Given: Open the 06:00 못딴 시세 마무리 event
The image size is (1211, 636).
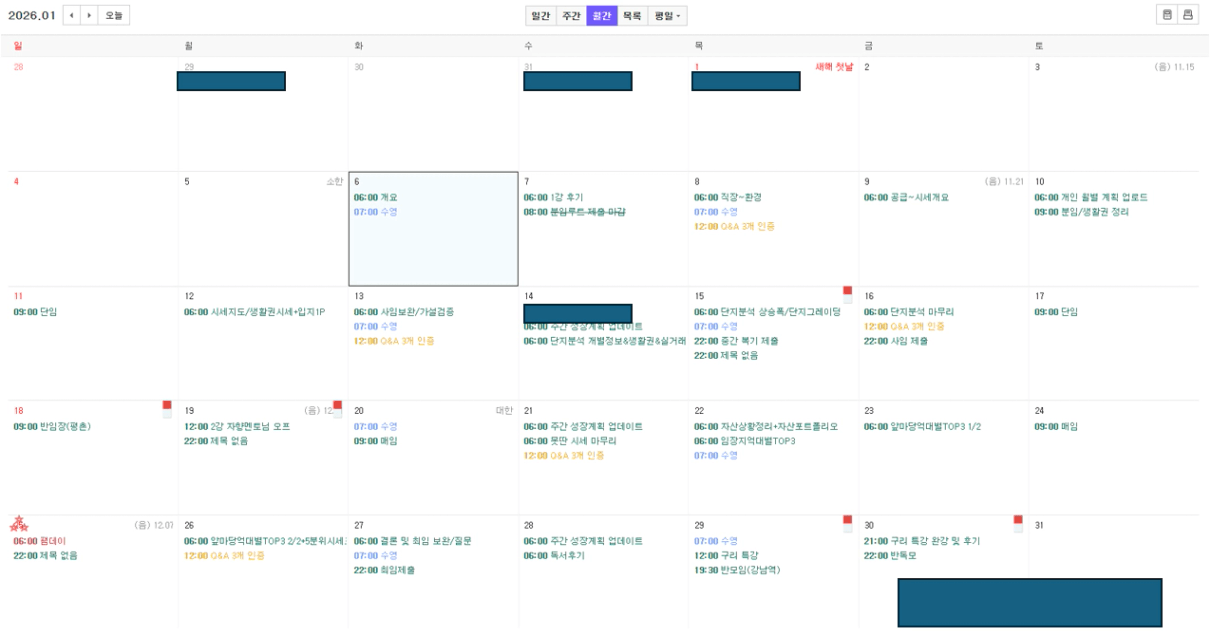Looking at the screenshot, I should click(x=570, y=441).
